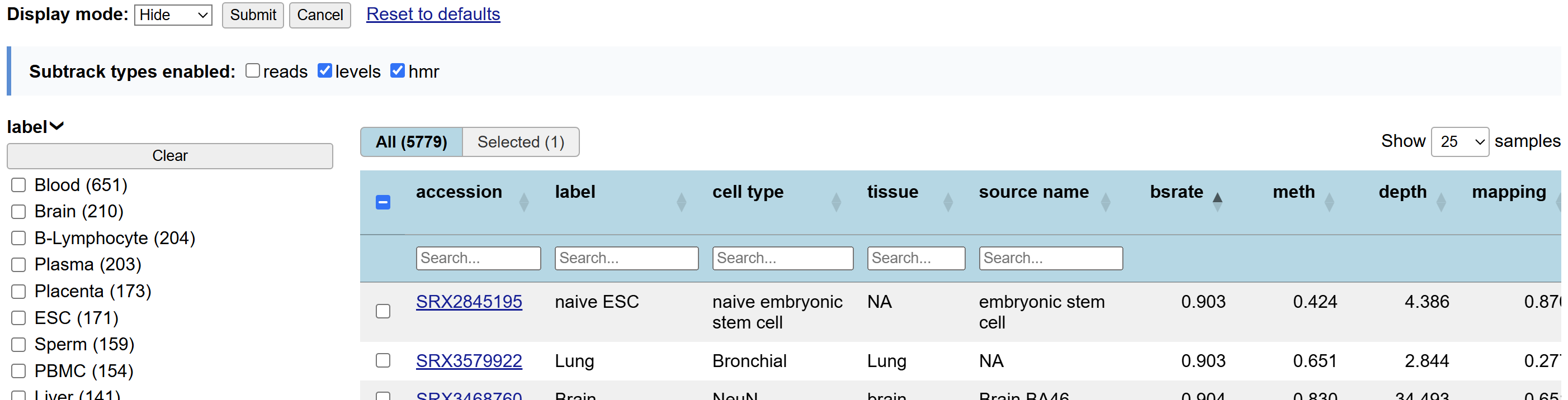
Task: Check the ESC (171) filter
Action: pyautogui.click(x=19, y=319)
